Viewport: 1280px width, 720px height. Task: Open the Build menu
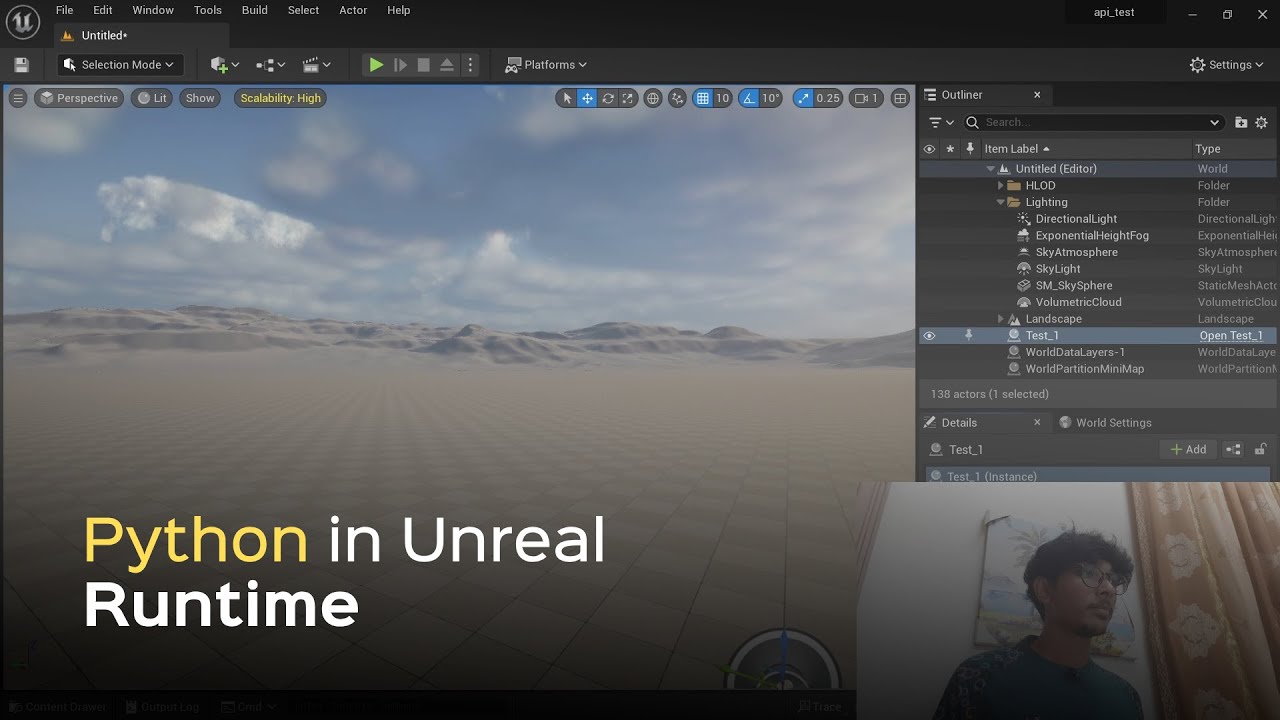255,10
